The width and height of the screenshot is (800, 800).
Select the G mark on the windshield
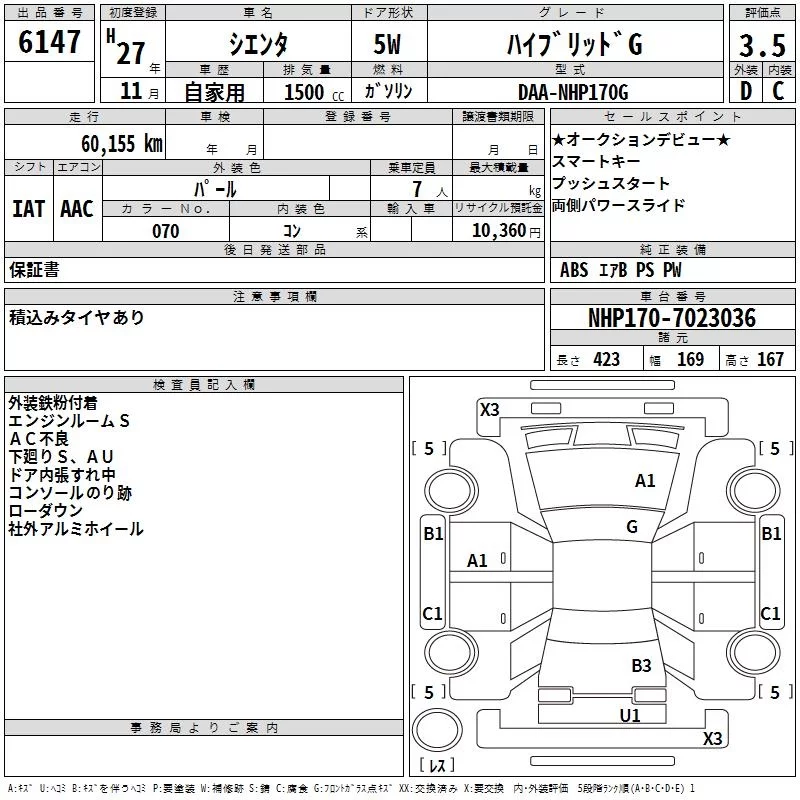point(632,527)
